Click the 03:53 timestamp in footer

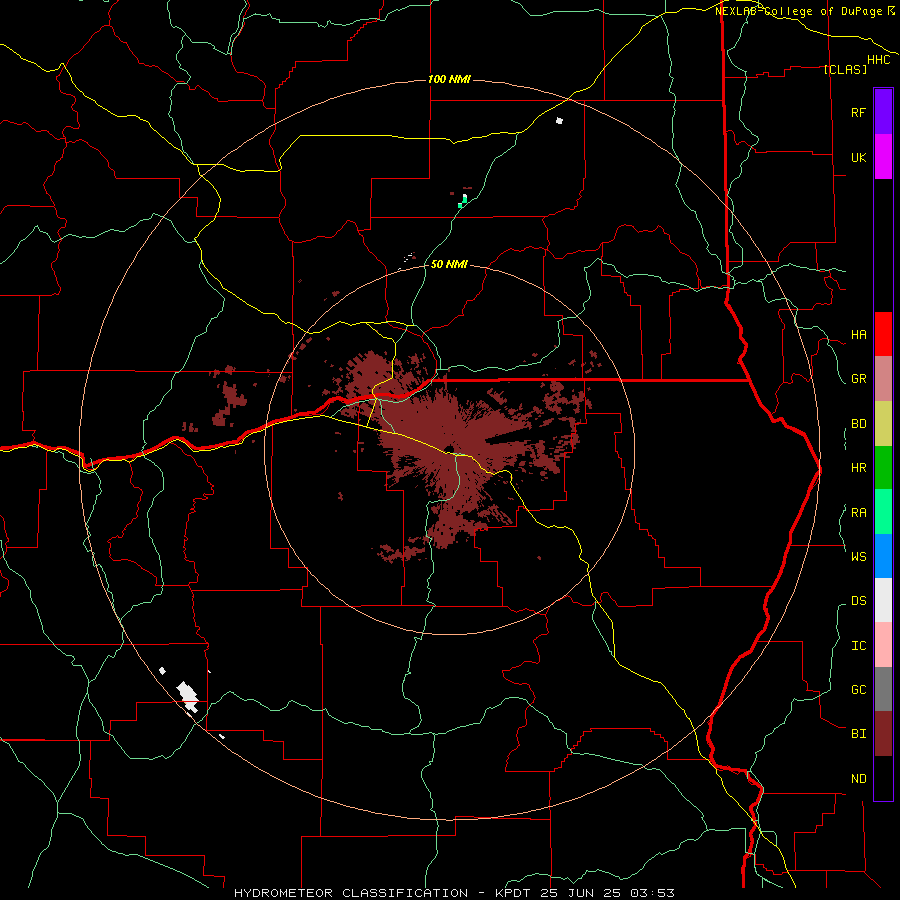coord(652,893)
